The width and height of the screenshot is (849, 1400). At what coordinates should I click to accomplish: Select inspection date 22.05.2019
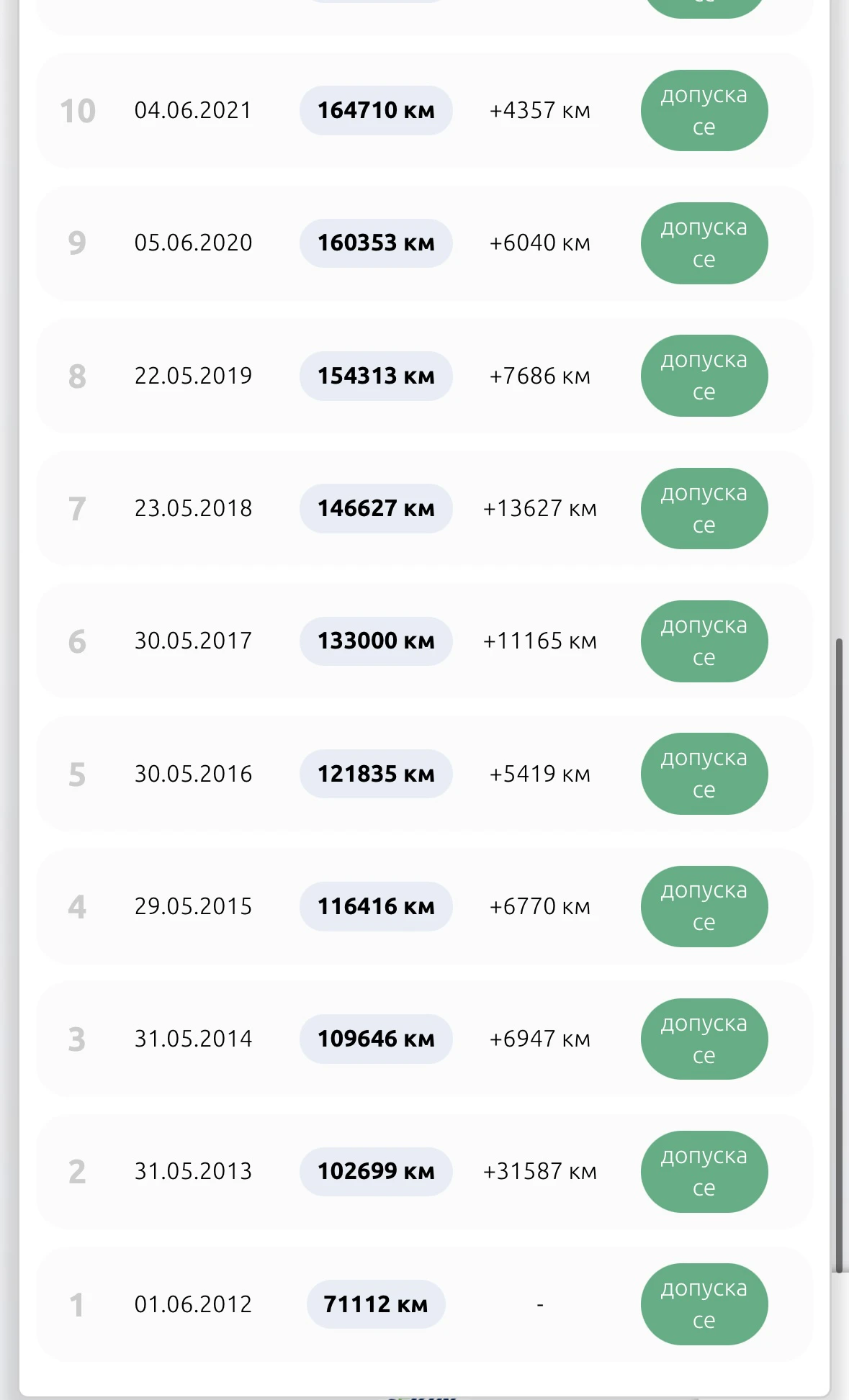(x=193, y=376)
